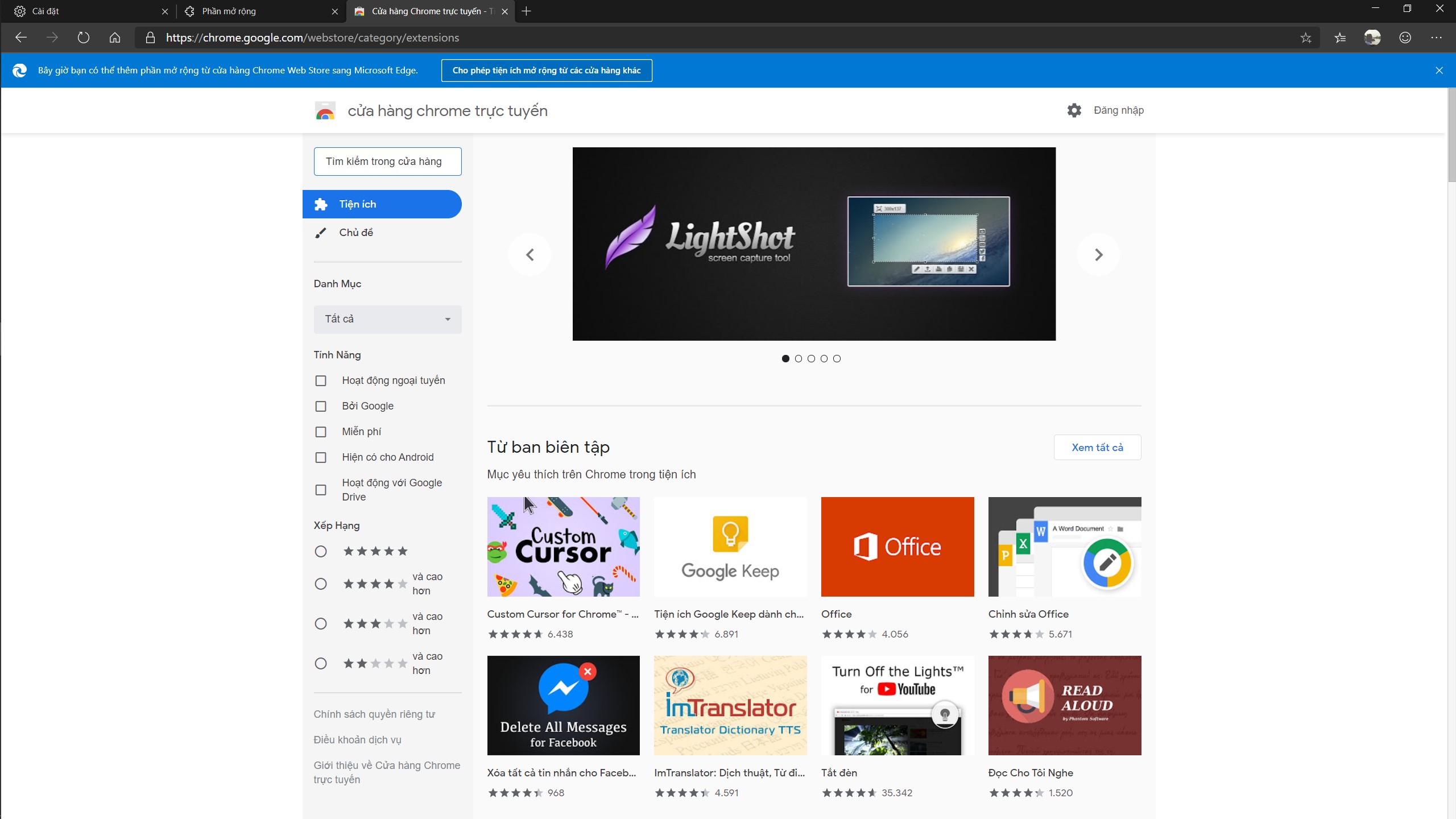Open the LightShot featured banner
The width and height of the screenshot is (1456, 819).
point(814,244)
